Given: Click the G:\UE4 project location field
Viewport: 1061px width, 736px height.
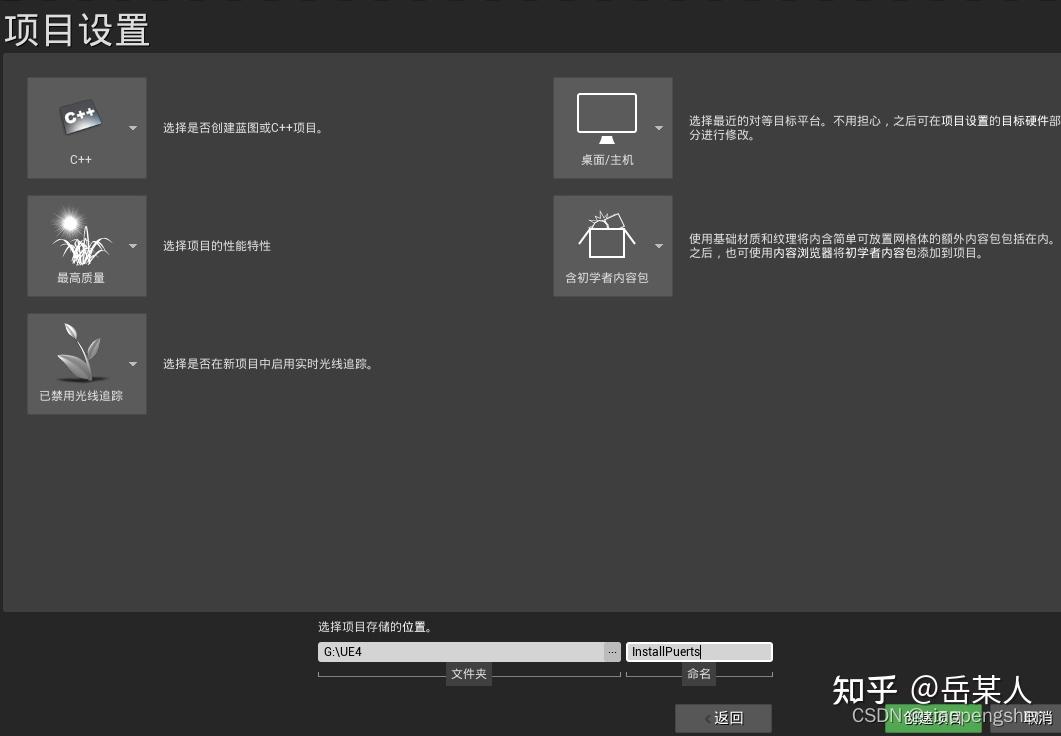Looking at the screenshot, I should click(460, 651).
